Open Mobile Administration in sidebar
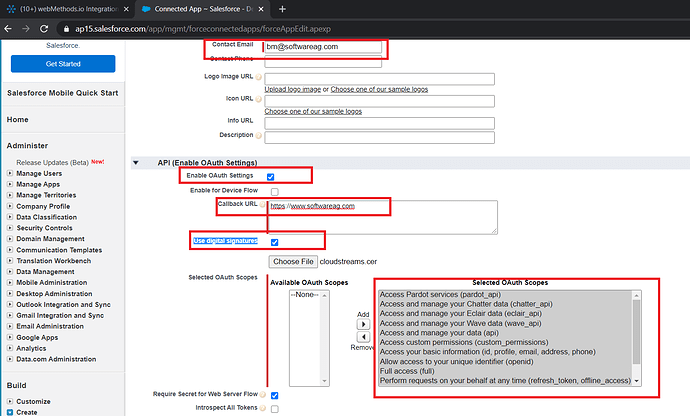690x416 pixels. (x=51, y=283)
